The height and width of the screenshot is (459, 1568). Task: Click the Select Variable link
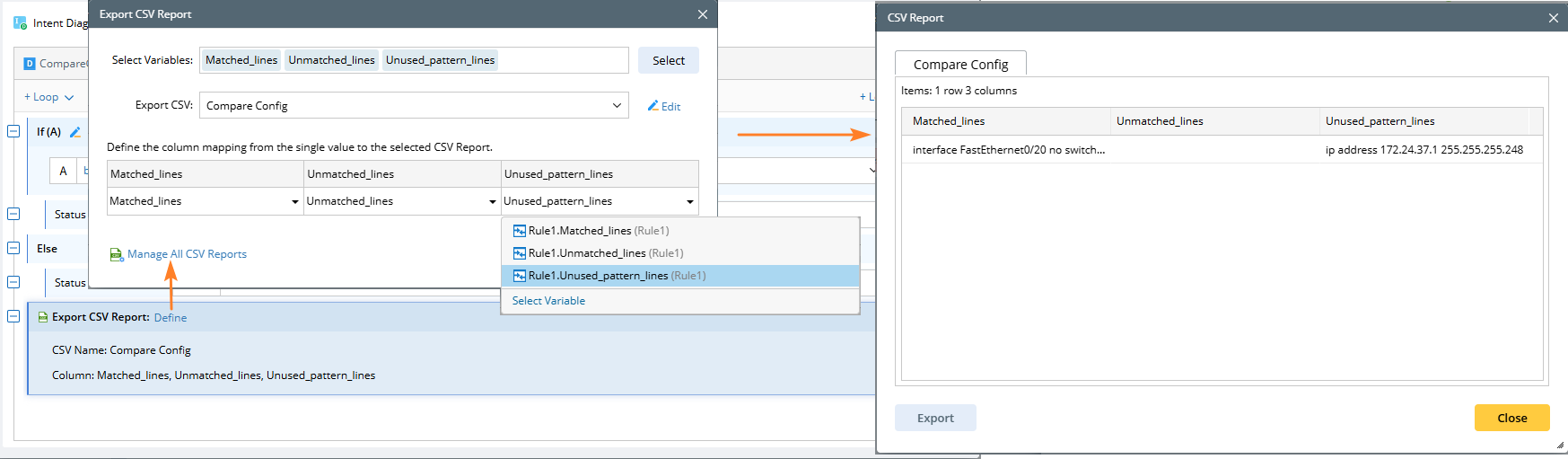(548, 301)
